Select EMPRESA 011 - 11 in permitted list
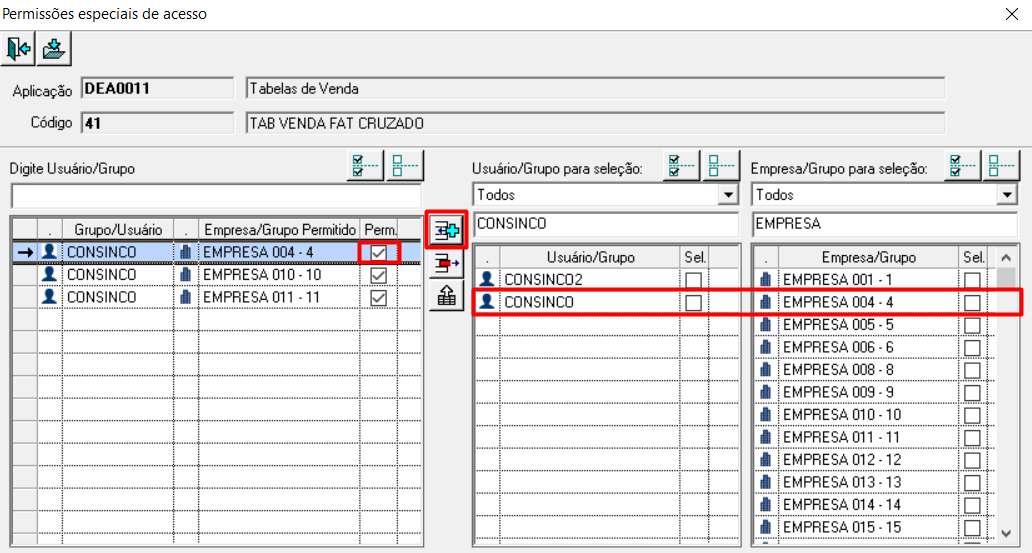Viewport: 1032px width, 553px height. click(x=261, y=297)
